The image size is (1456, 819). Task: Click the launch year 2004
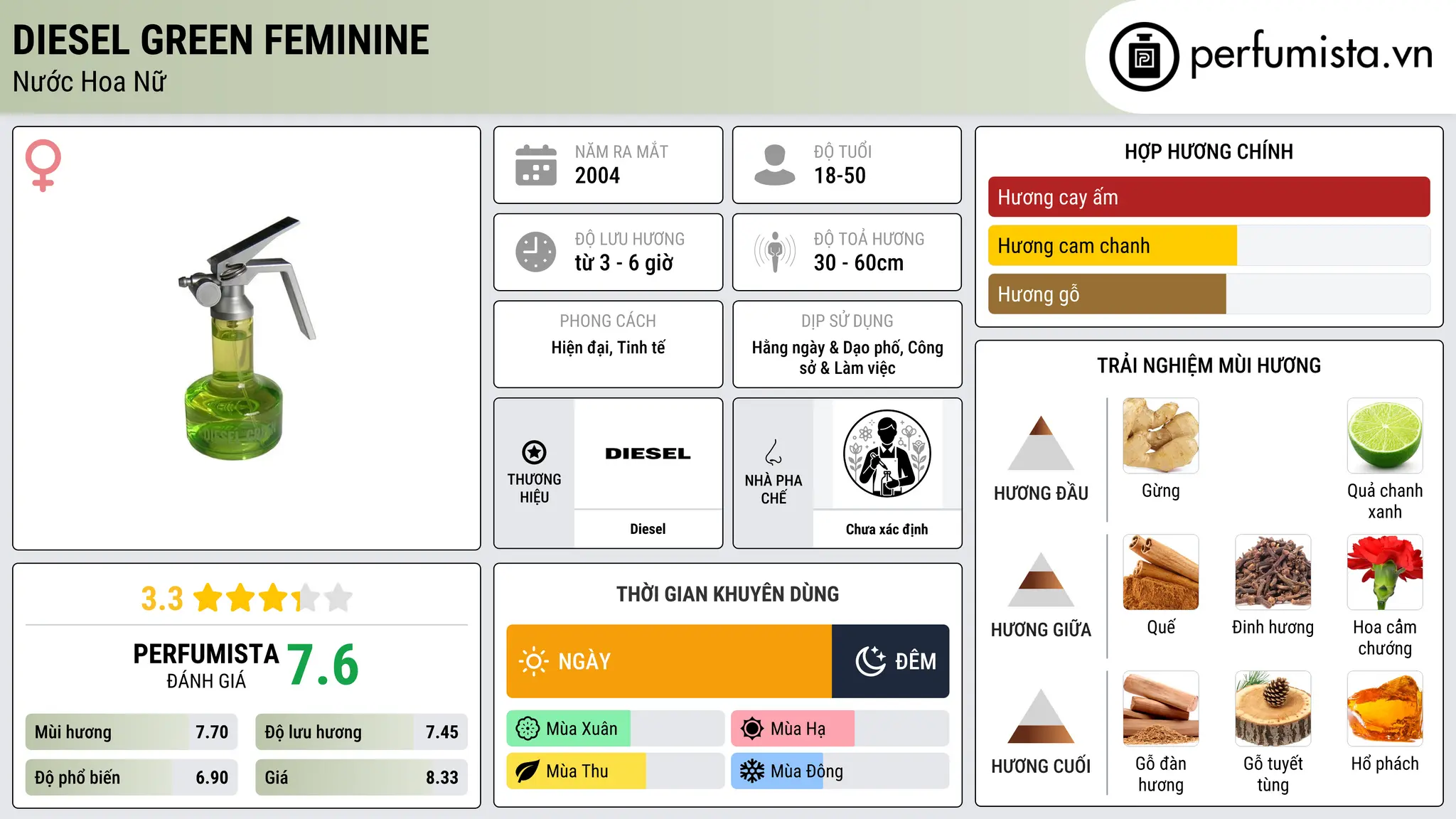click(x=597, y=176)
